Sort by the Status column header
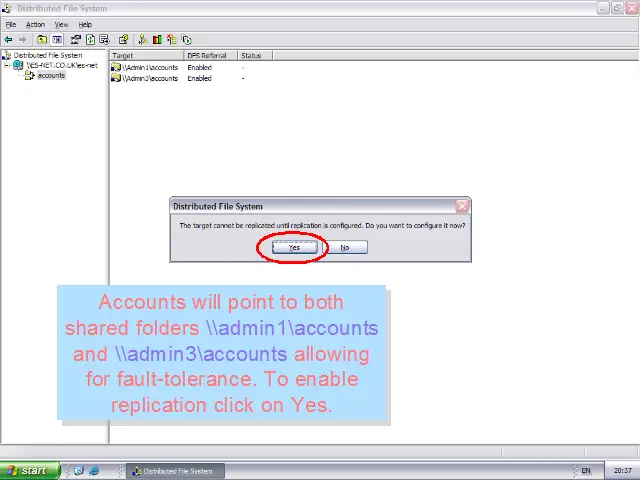Viewport: 640px width, 480px height. click(255, 56)
